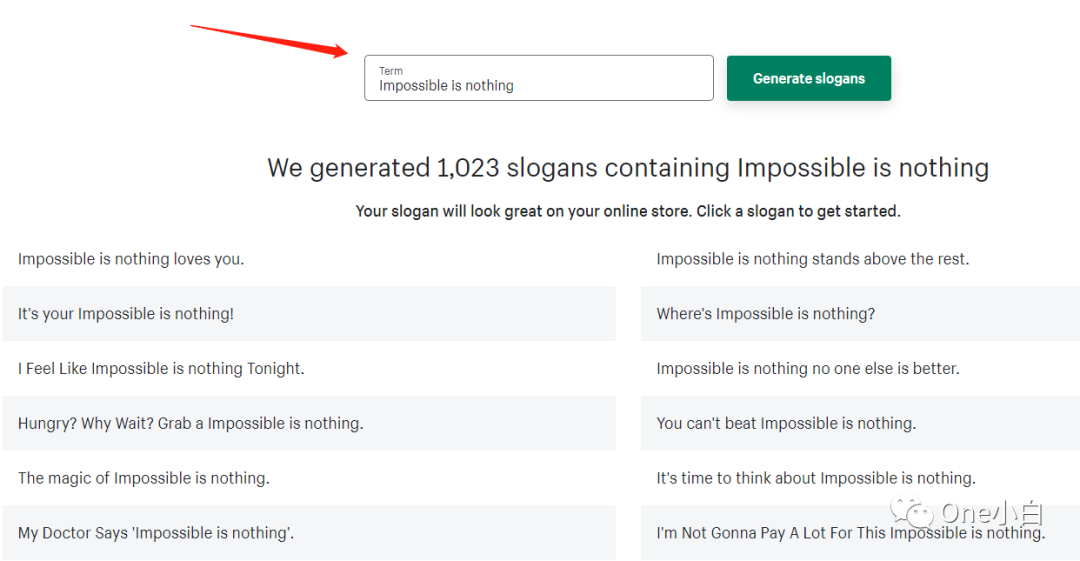The height and width of the screenshot is (561, 1080).
Task: Click 'The magic of Impossible is nothing' slogan
Action: pyautogui.click(x=143, y=478)
